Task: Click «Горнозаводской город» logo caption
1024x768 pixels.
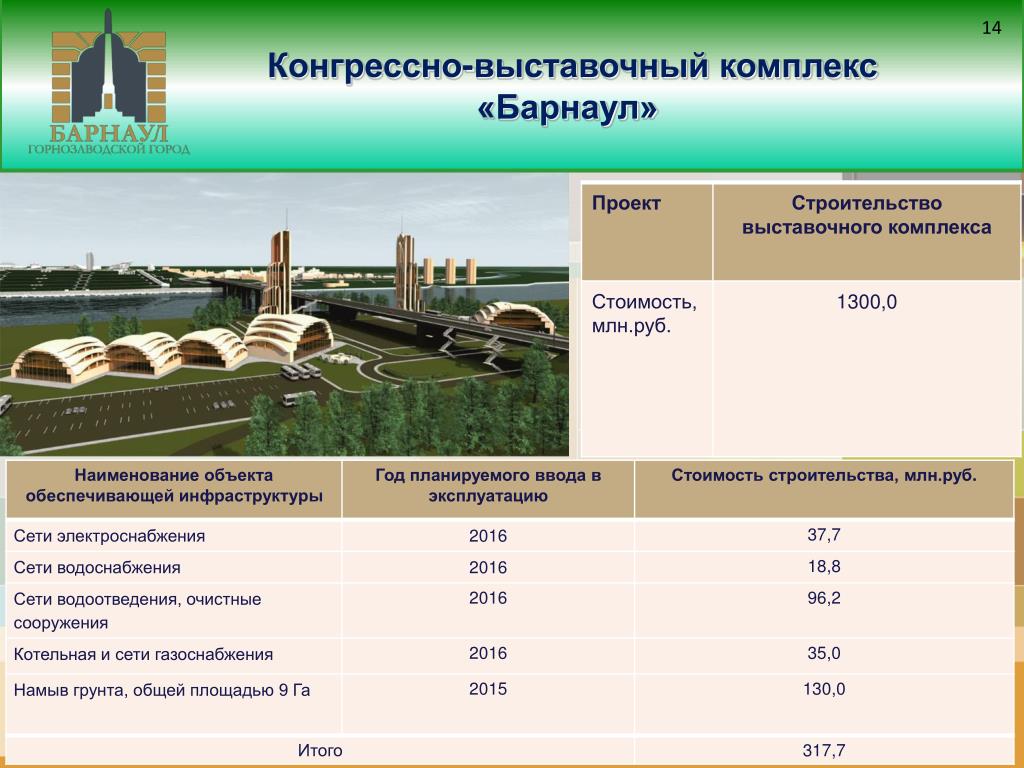Action: pyautogui.click(x=108, y=149)
